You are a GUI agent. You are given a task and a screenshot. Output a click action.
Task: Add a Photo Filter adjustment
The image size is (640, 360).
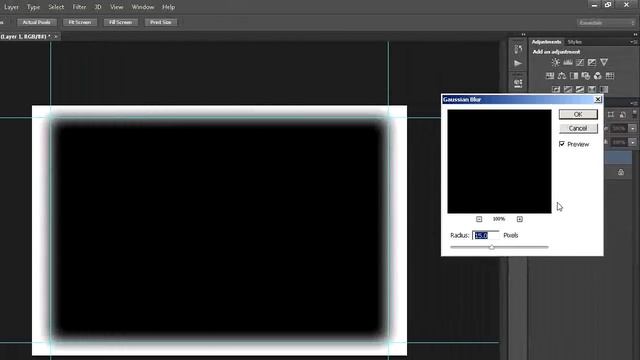586,76
